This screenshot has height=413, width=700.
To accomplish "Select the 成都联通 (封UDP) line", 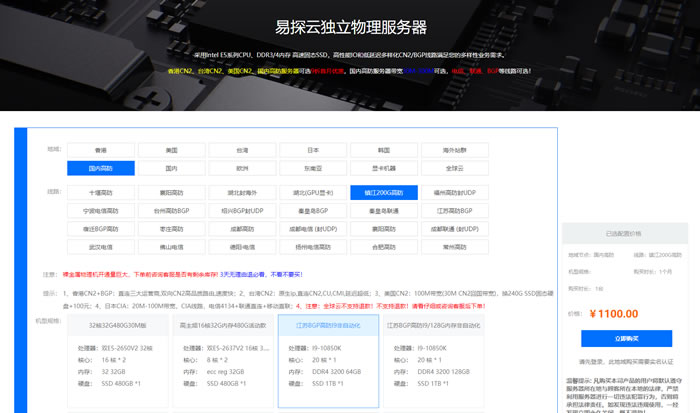I will [x=454, y=229].
